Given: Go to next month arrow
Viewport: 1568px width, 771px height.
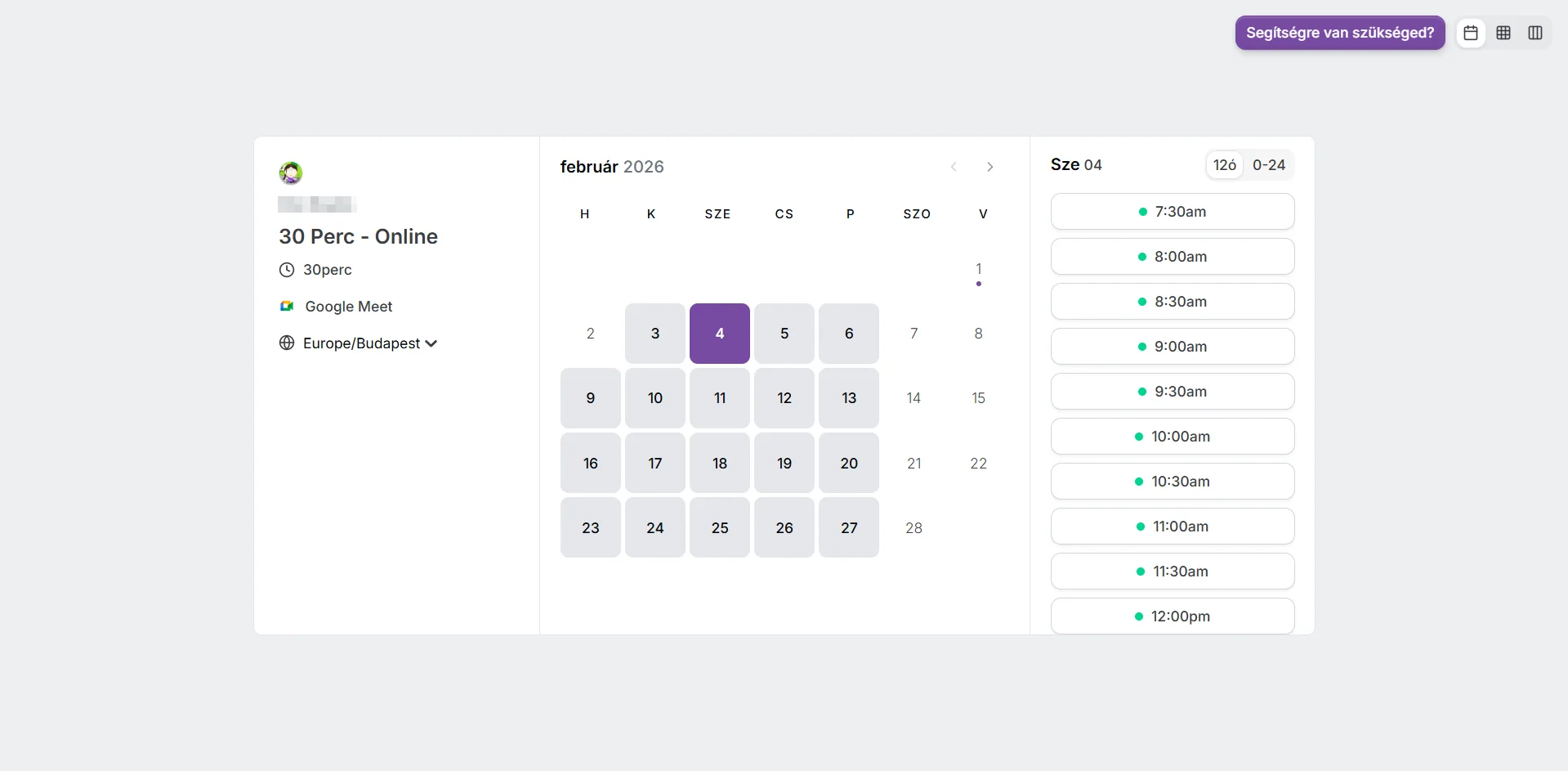Looking at the screenshot, I should click(989, 167).
